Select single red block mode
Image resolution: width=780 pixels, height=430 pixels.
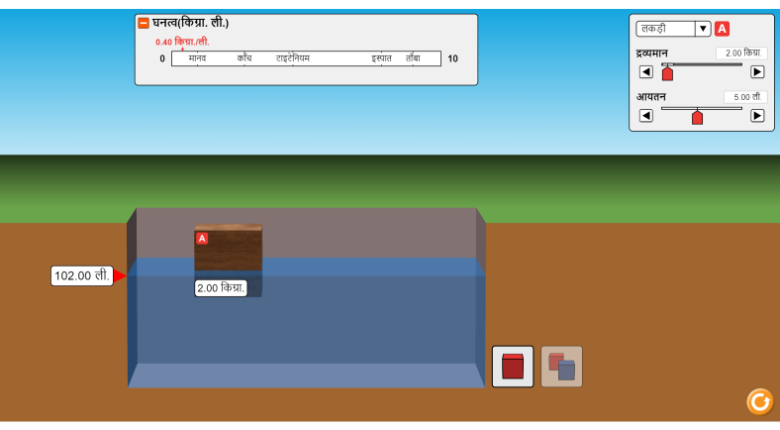coord(513,367)
